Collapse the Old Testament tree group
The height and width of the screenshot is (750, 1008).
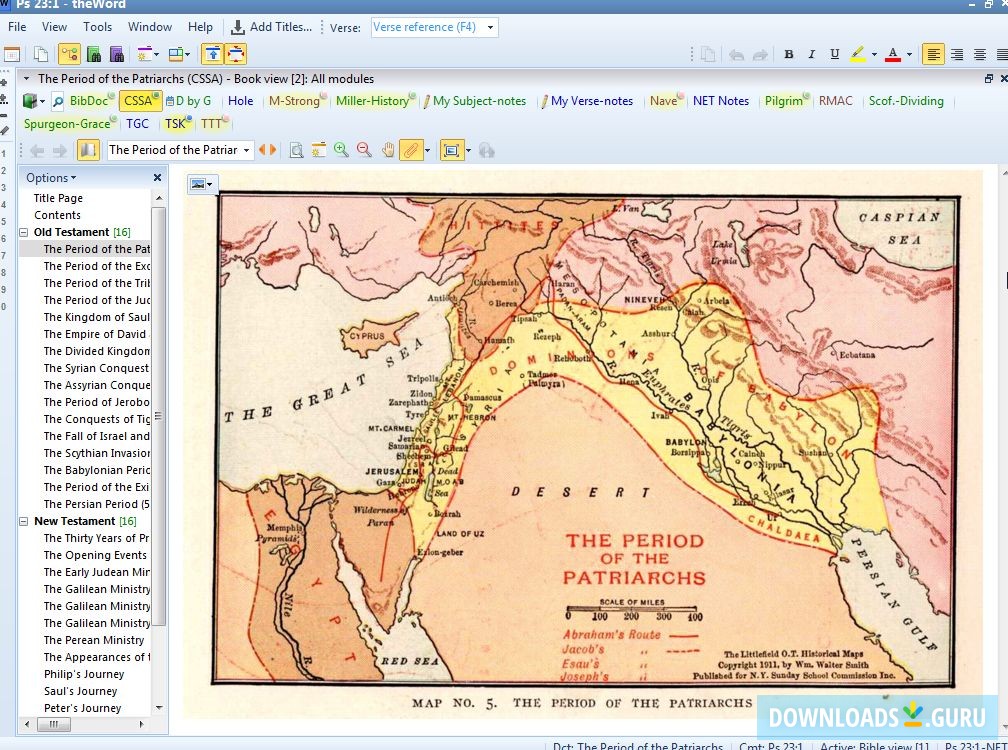(24, 232)
